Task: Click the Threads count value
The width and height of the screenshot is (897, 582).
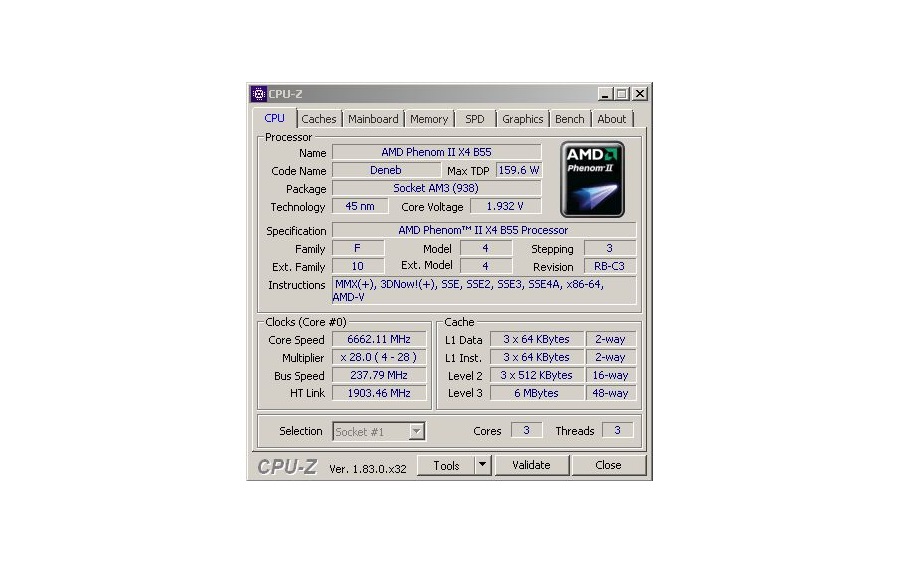Action: click(x=617, y=430)
